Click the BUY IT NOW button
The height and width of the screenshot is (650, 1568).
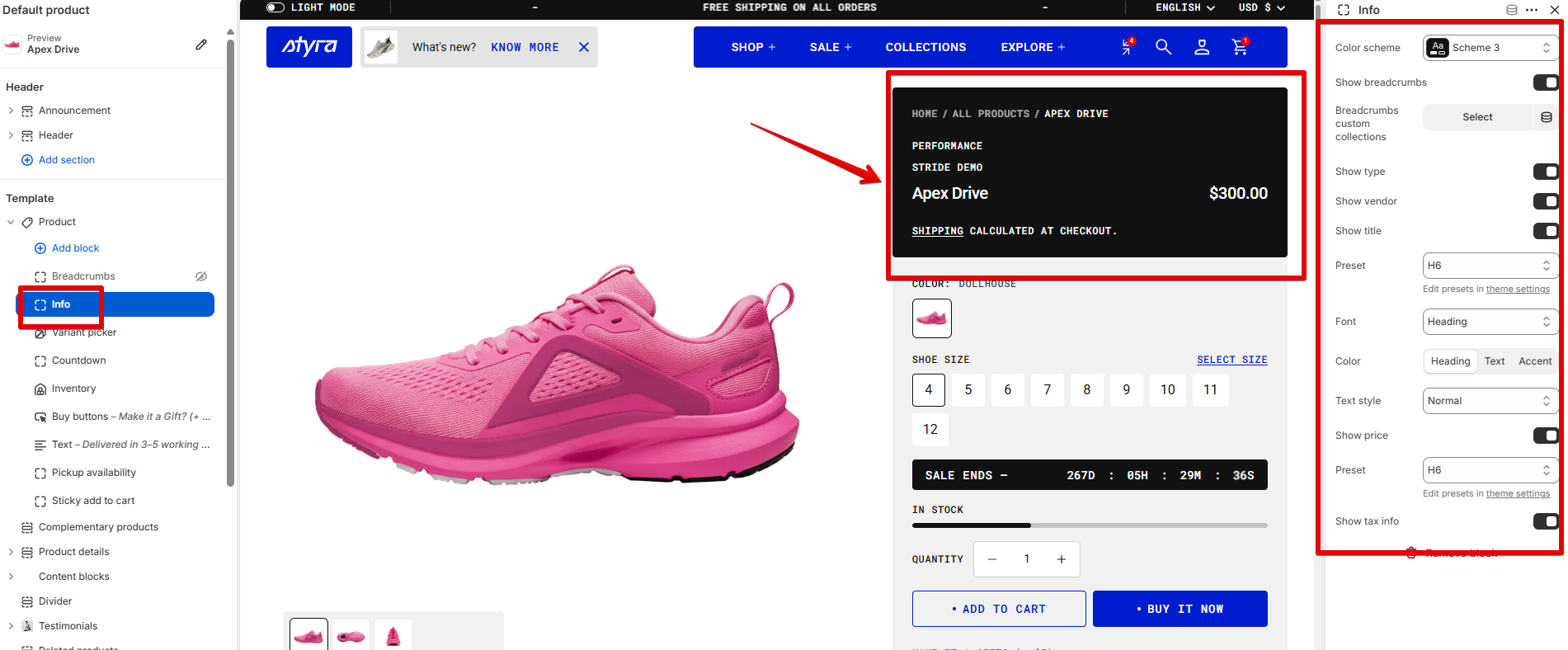1180,609
